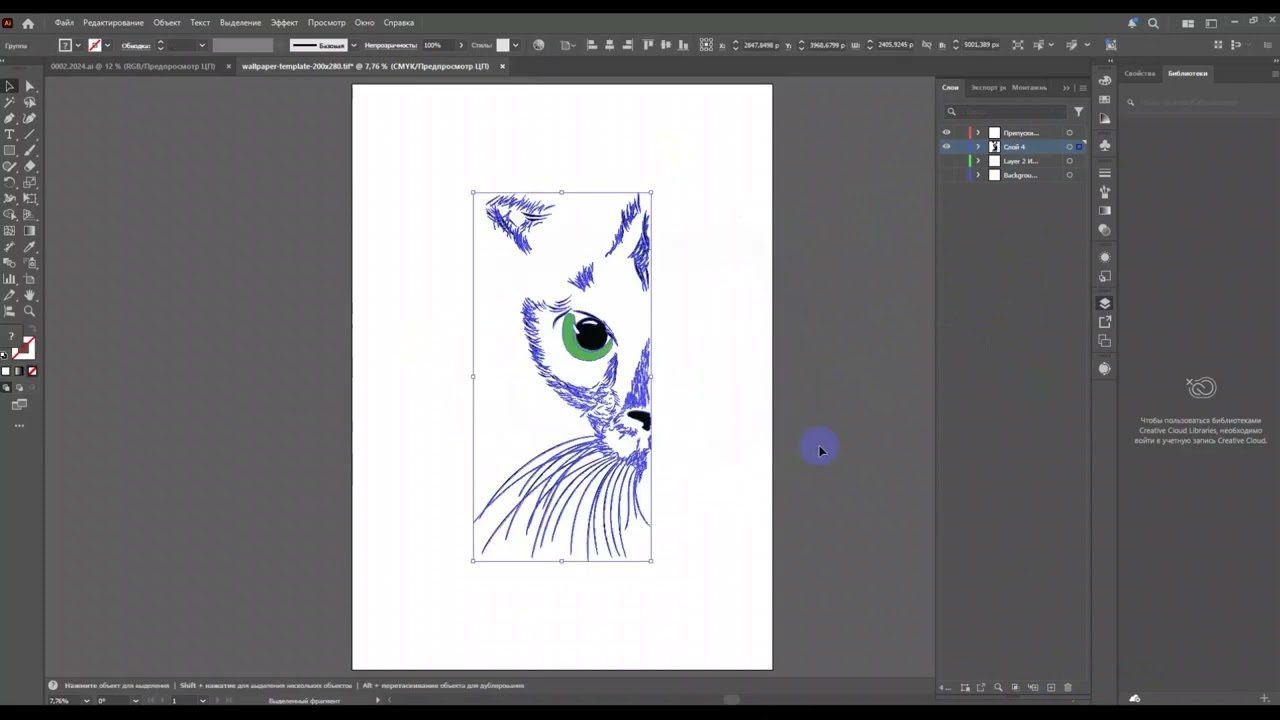Open the Эффект menu
This screenshot has height=720, width=1280.
click(284, 23)
